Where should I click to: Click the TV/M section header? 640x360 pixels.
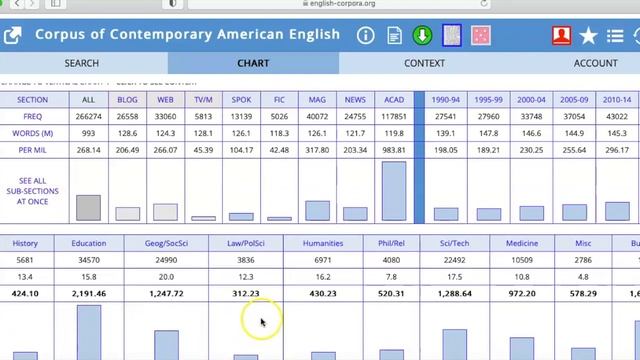[203, 100]
